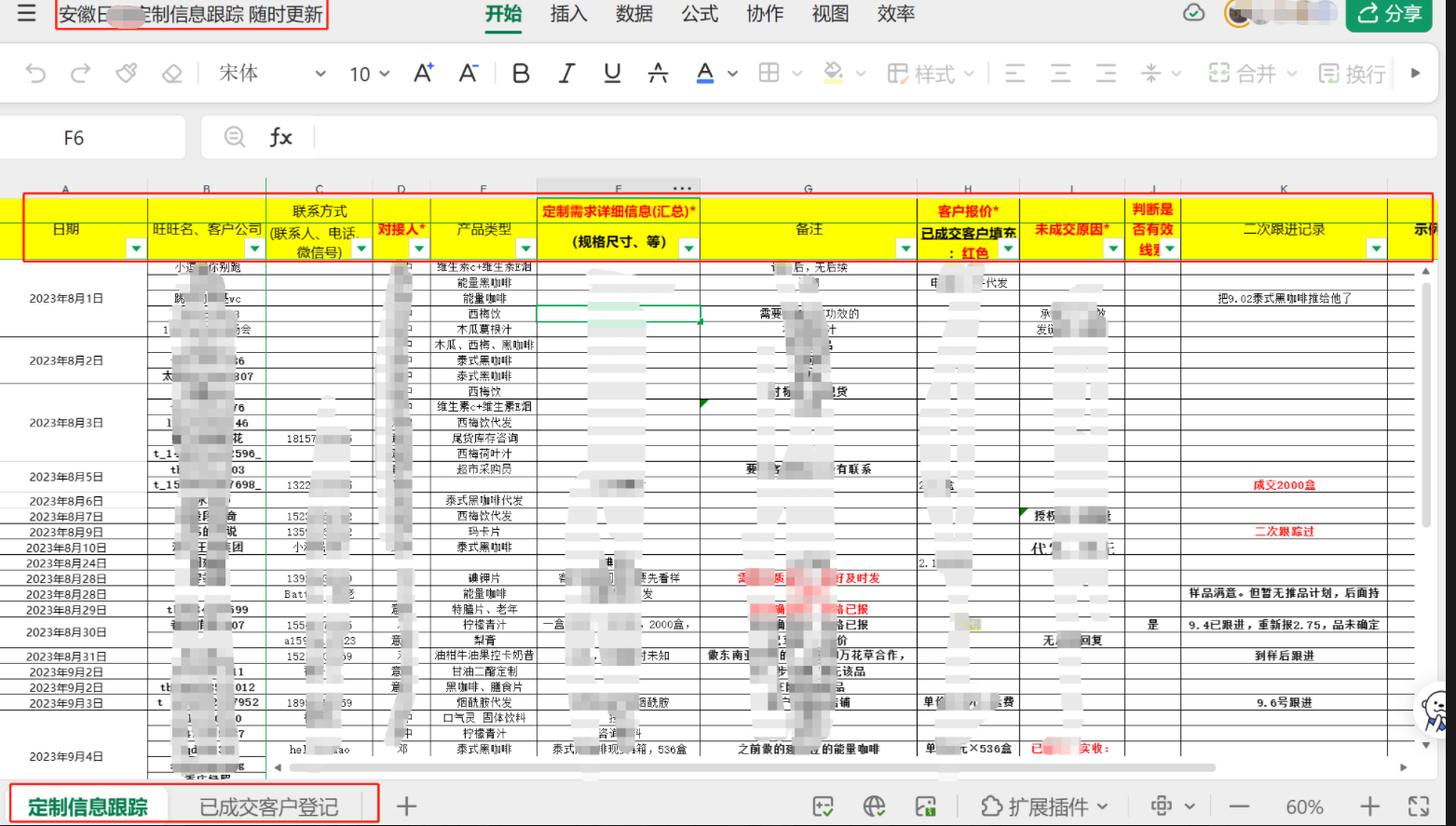Click the borders grid icon

click(769, 74)
